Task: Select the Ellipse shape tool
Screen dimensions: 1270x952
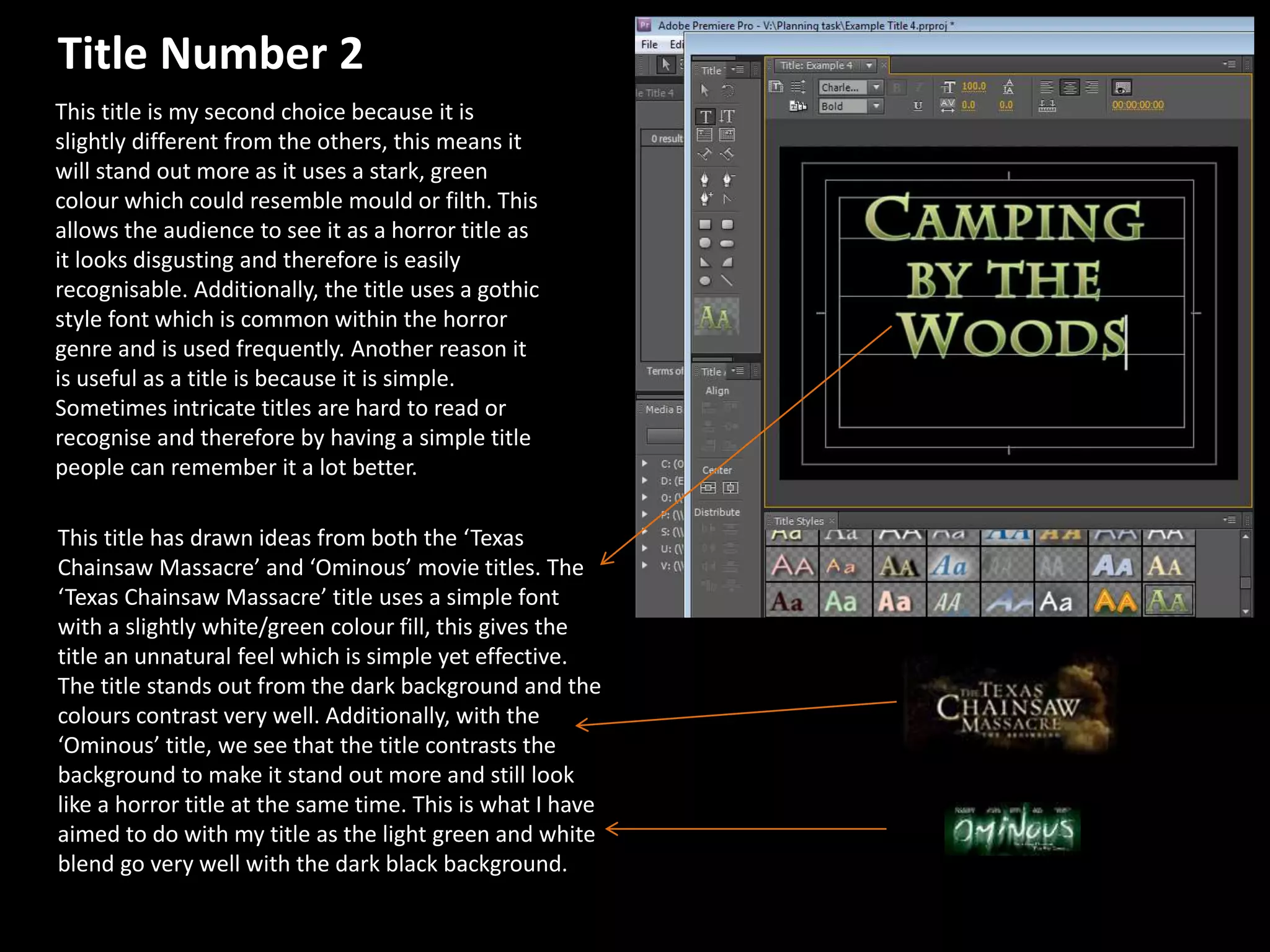Action: [x=705, y=281]
